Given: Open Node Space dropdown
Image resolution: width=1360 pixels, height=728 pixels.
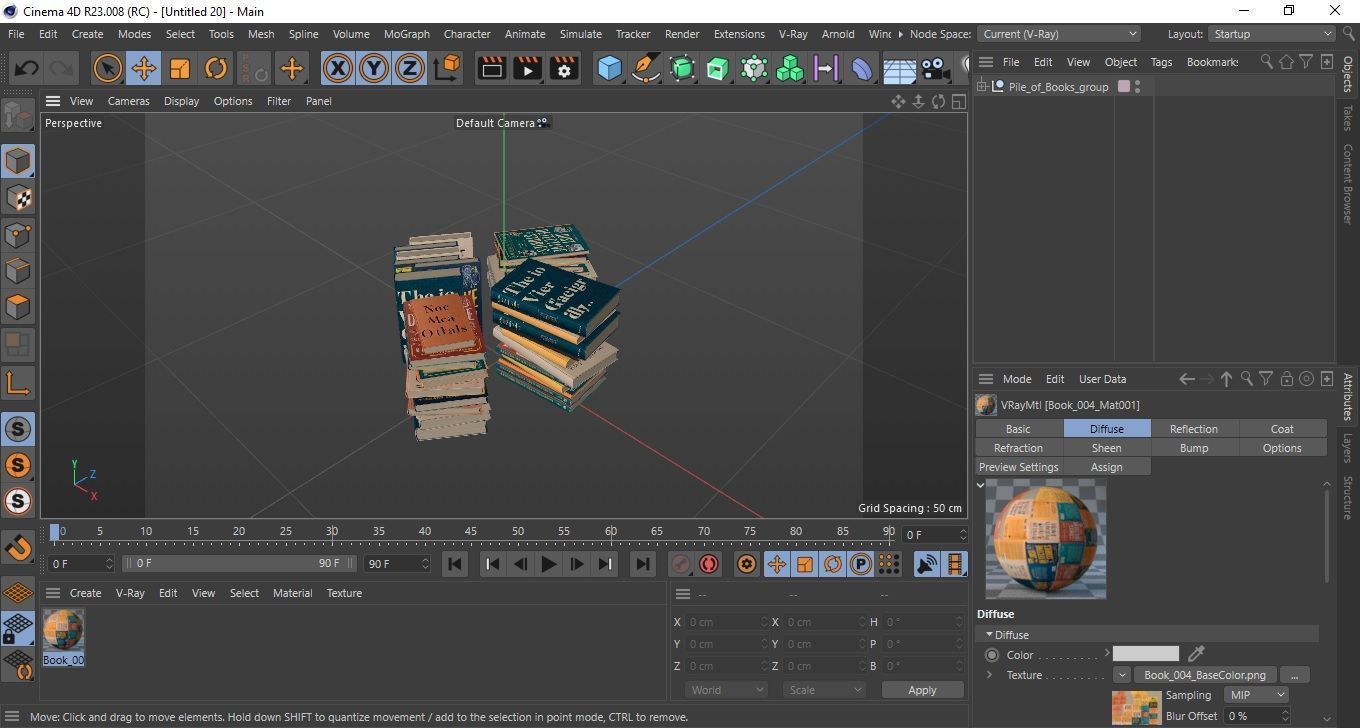Looking at the screenshot, I should pyautogui.click(x=1058, y=34).
